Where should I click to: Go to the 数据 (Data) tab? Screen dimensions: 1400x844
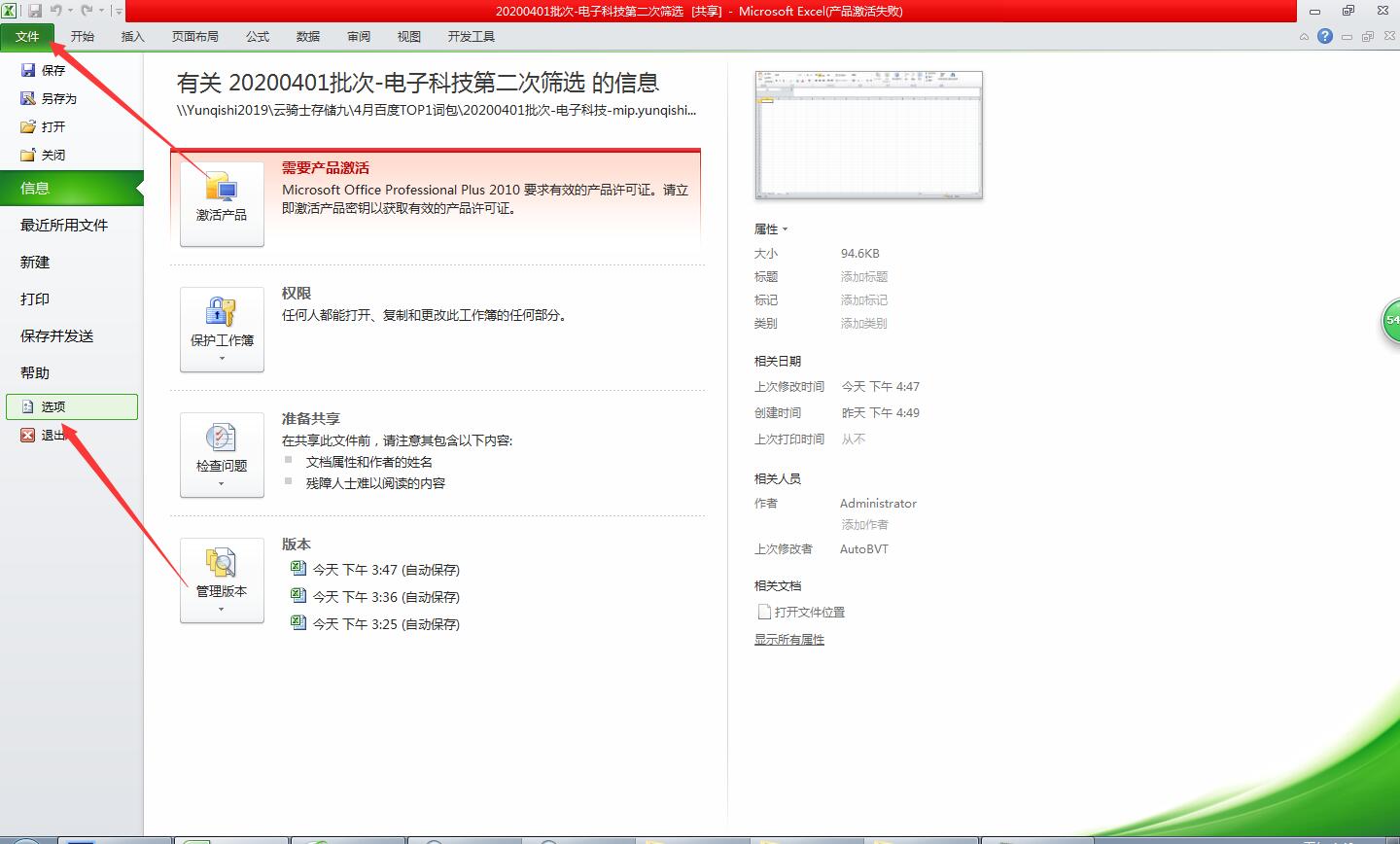pyautogui.click(x=308, y=36)
